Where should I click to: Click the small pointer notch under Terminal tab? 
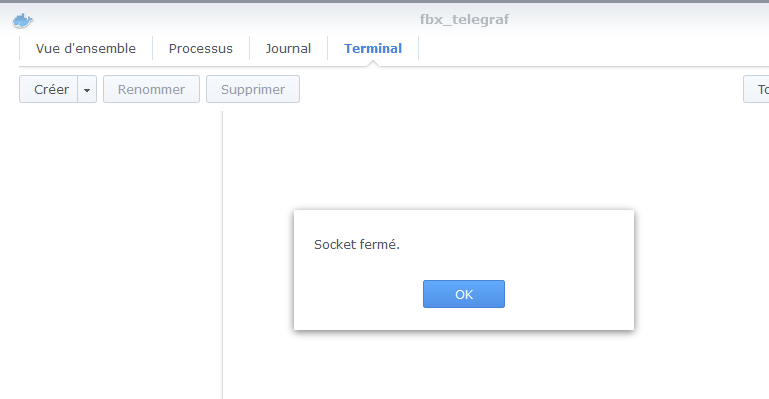point(373,64)
